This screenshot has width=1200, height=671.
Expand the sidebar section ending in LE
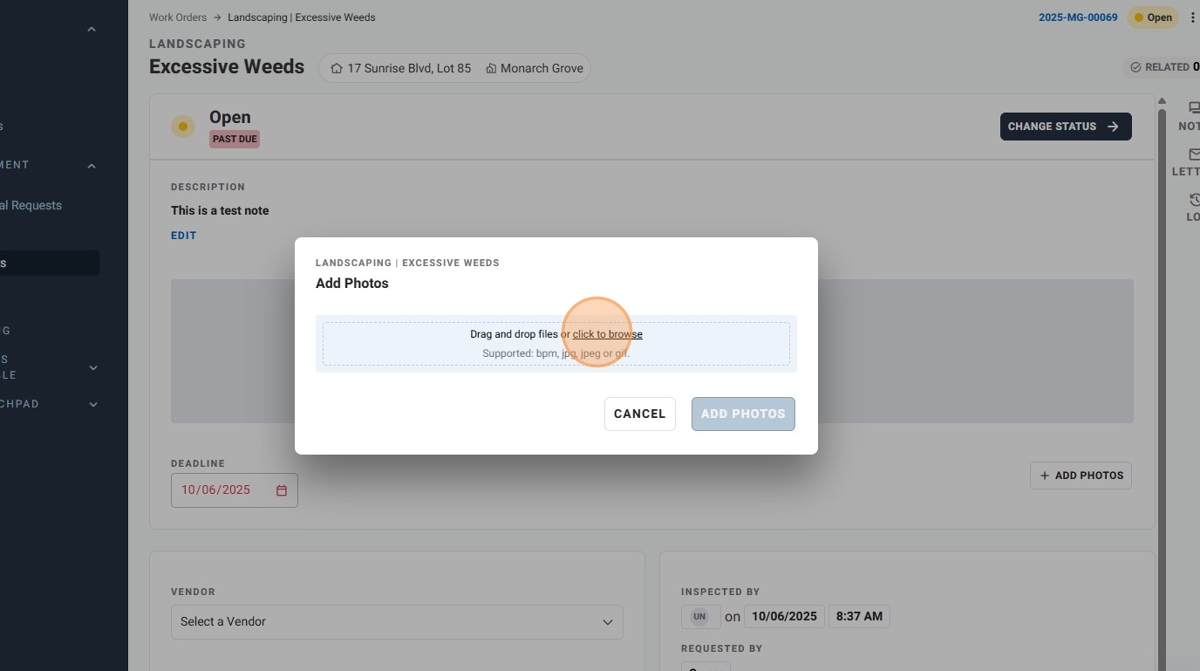[92, 368]
